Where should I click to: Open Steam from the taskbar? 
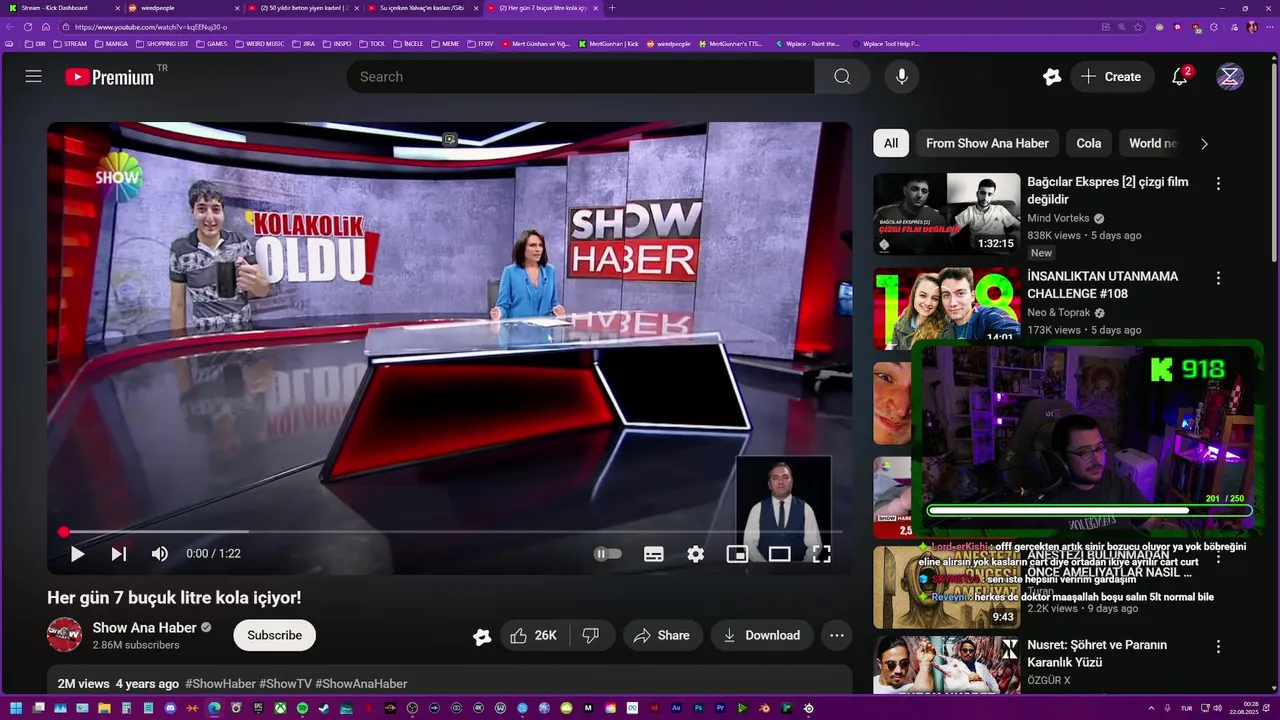[324, 708]
